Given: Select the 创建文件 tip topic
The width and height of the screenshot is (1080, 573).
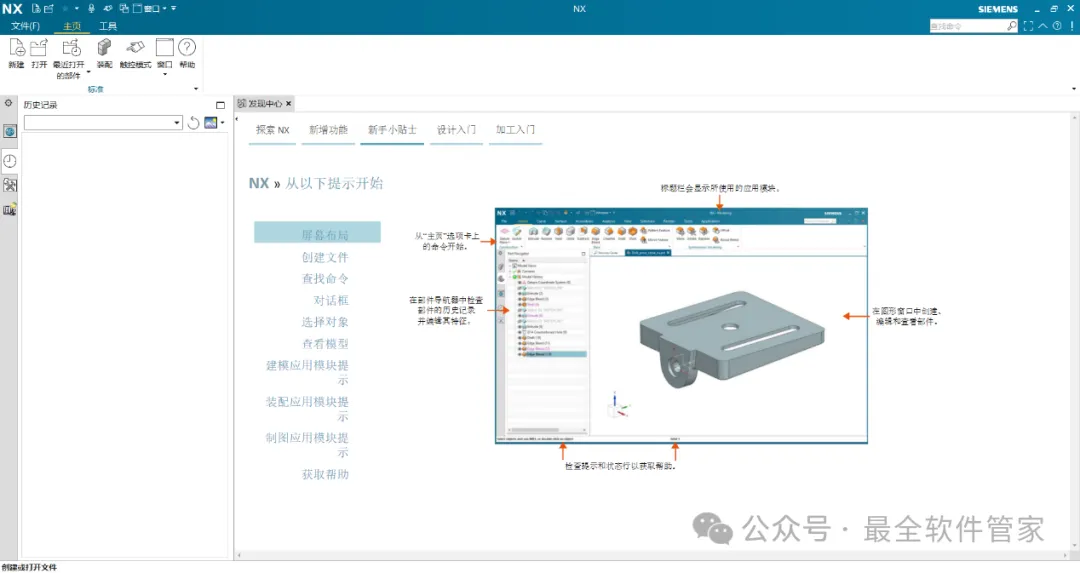Looking at the screenshot, I should (325, 258).
